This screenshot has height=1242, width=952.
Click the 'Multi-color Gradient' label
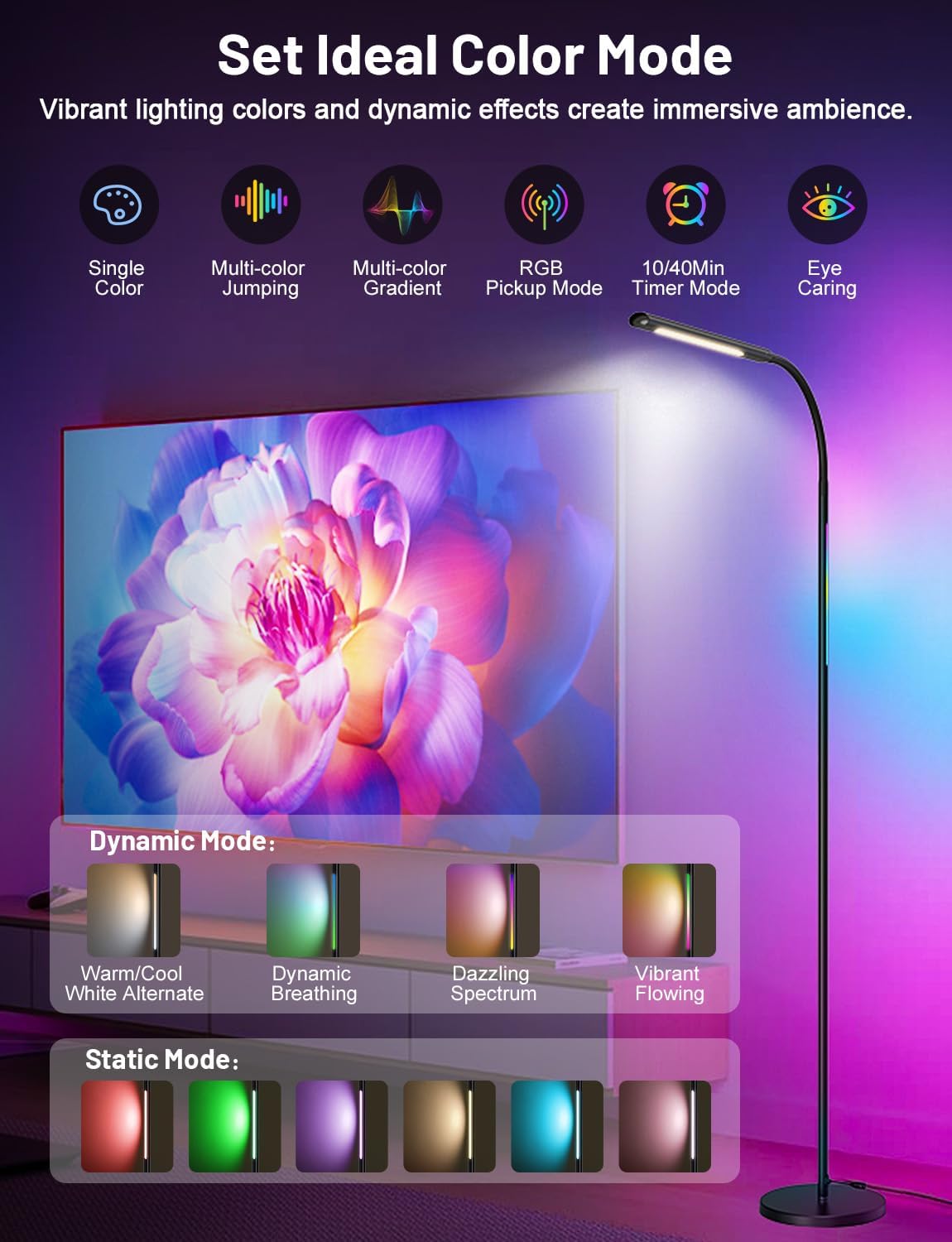[401, 278]
